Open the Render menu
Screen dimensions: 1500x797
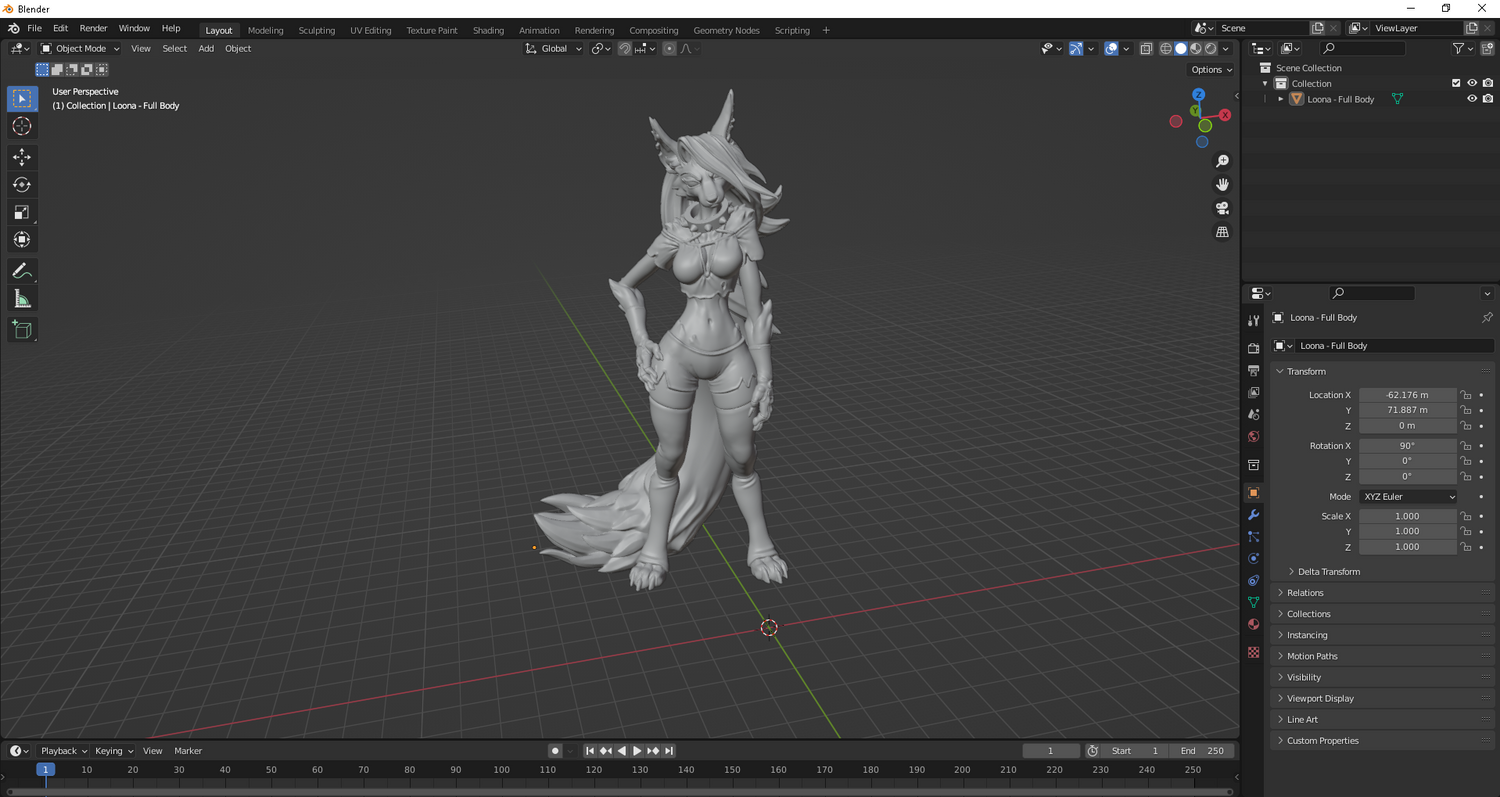point(93,29)
